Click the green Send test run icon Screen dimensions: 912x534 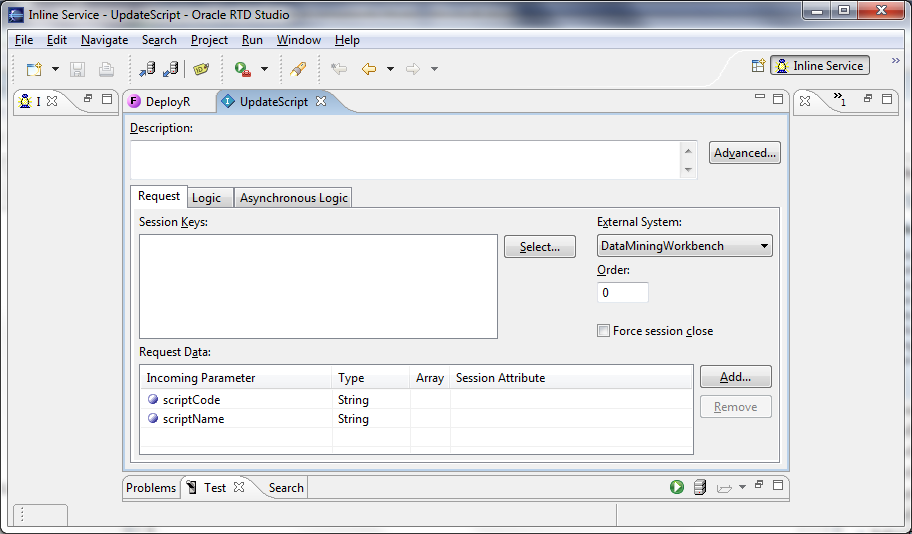coord(676,487)
